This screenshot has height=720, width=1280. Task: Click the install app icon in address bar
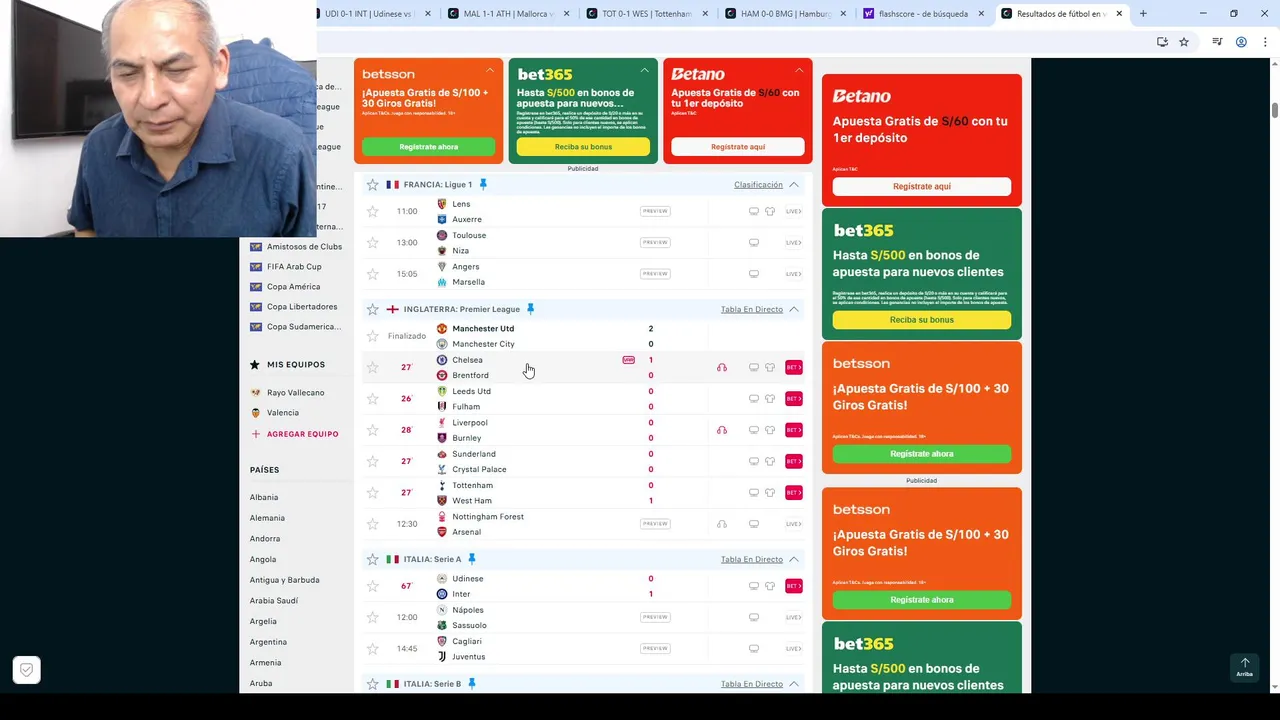point(1162,42)
